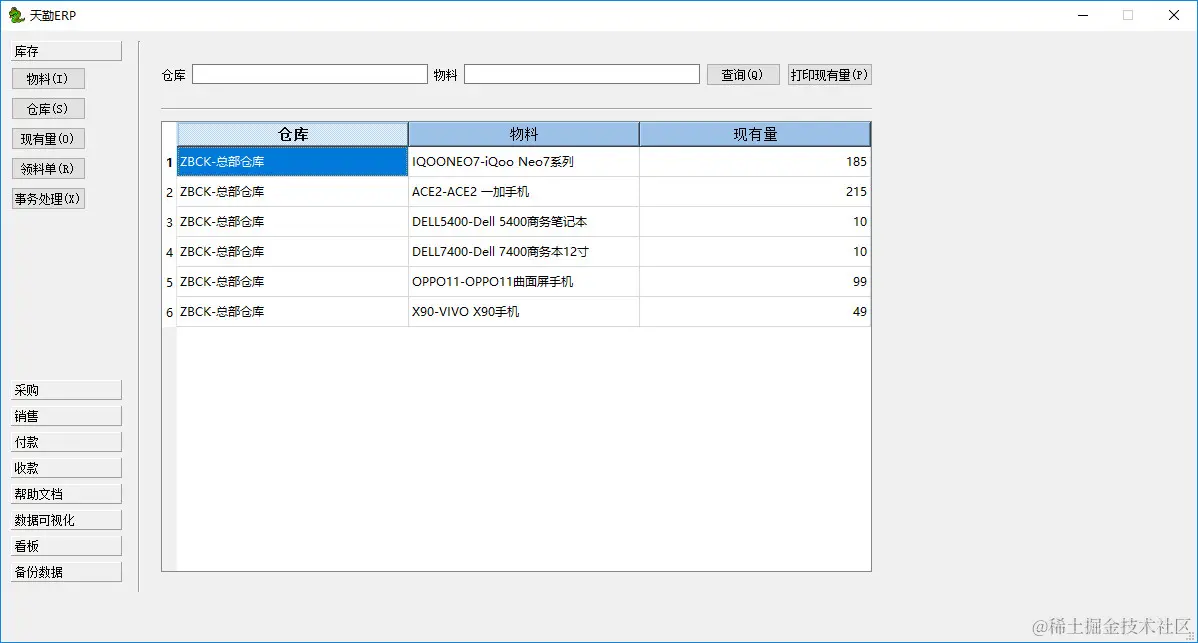The height and width of the screenshot is (643, 1198).
Task: Open the 看板 dashboard
Action: (x=65, y=545)
